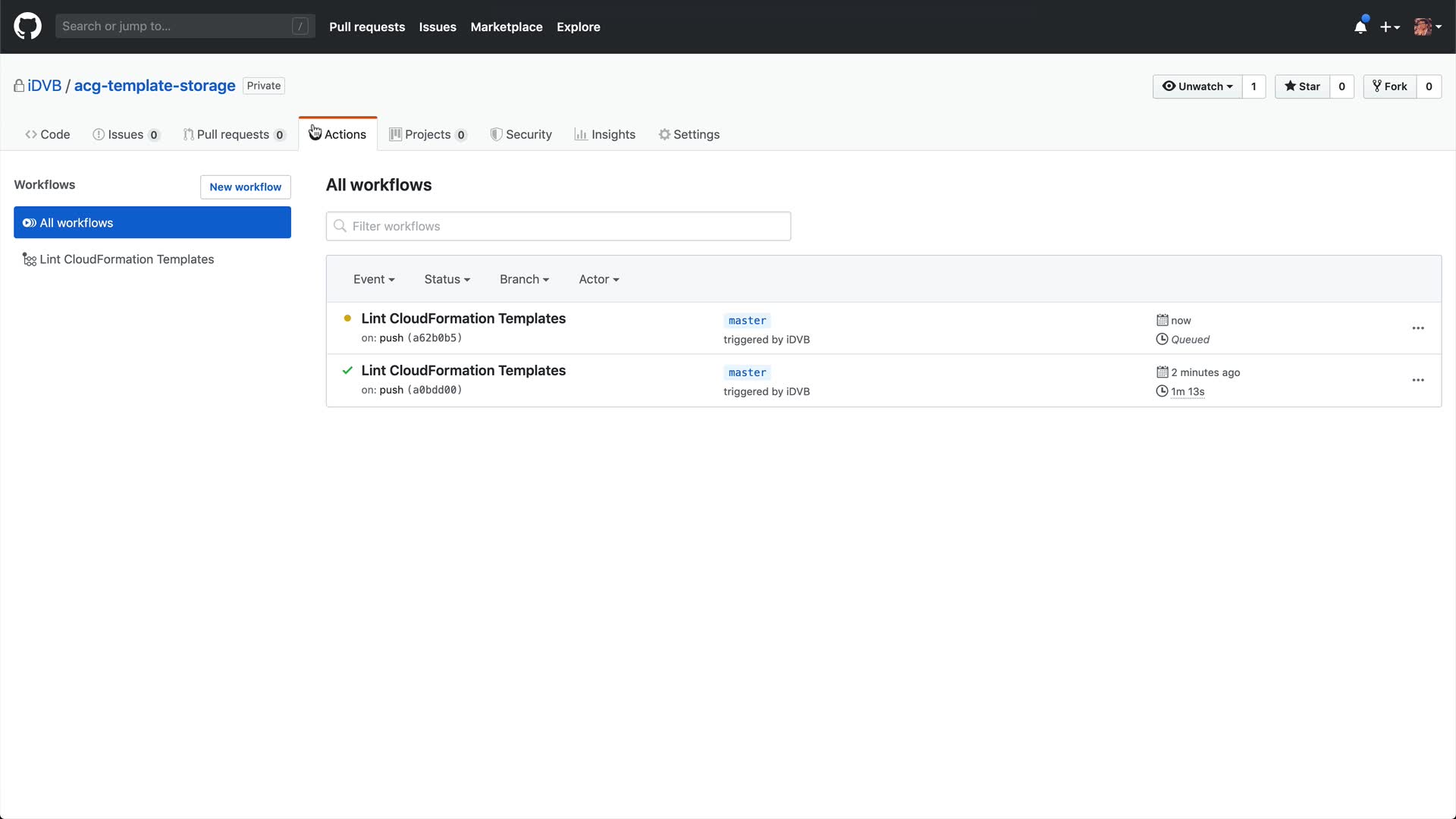Expand the Event filter dropdown
Image resolution: width=1456 pixels, height=819 pixels.
pyautogui.click(x=374, y=279)
